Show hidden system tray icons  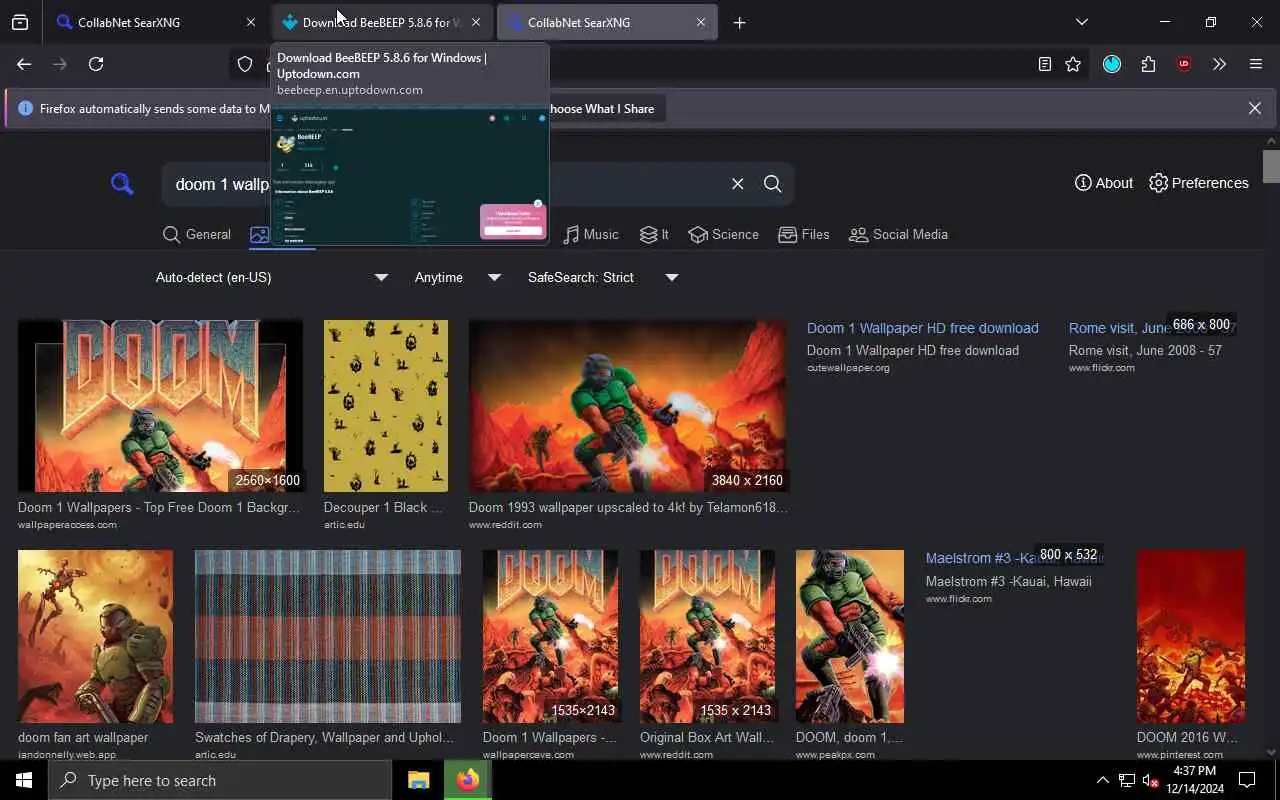1102,780
